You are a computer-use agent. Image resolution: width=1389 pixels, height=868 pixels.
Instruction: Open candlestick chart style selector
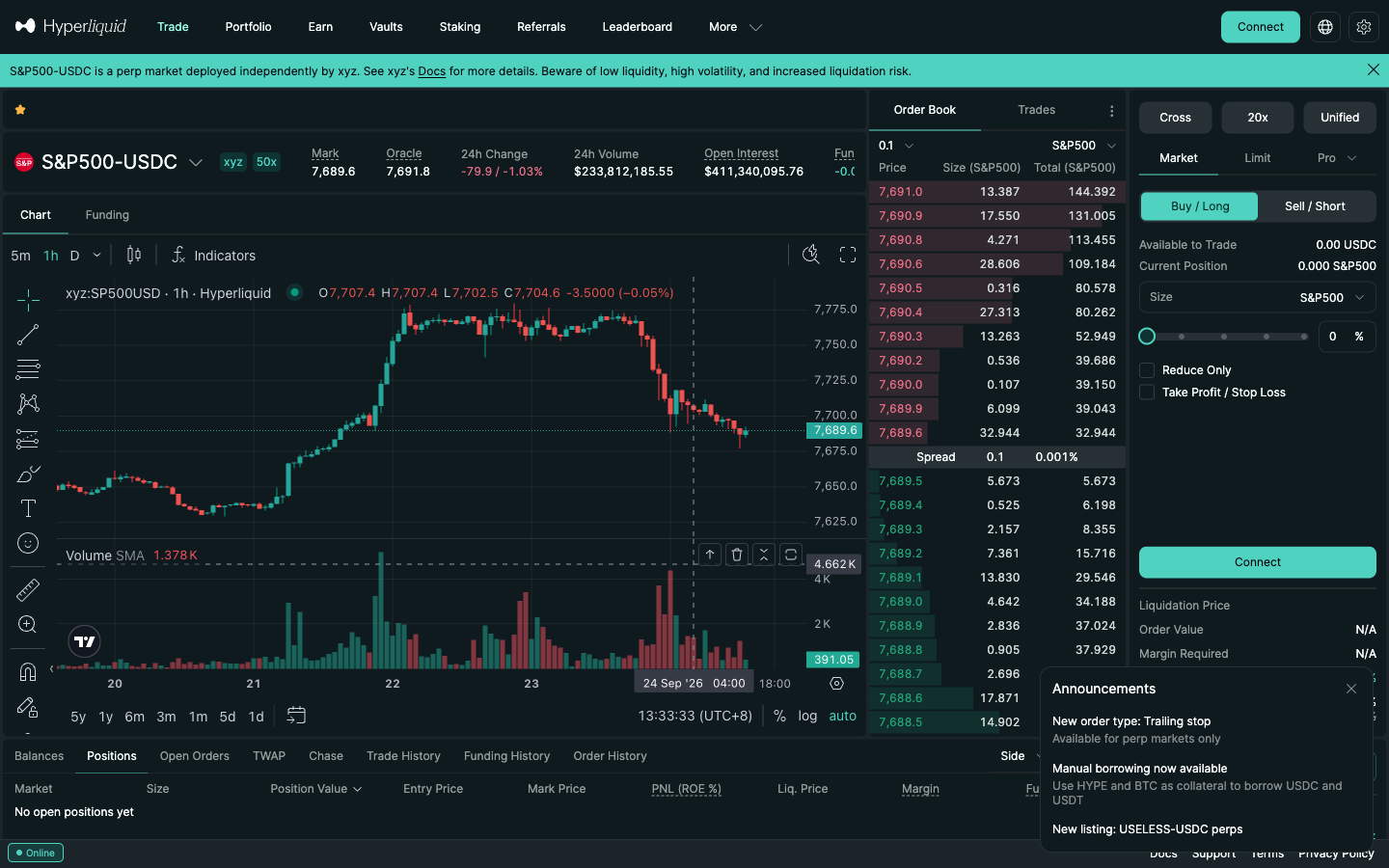click(x=134, y=255)
